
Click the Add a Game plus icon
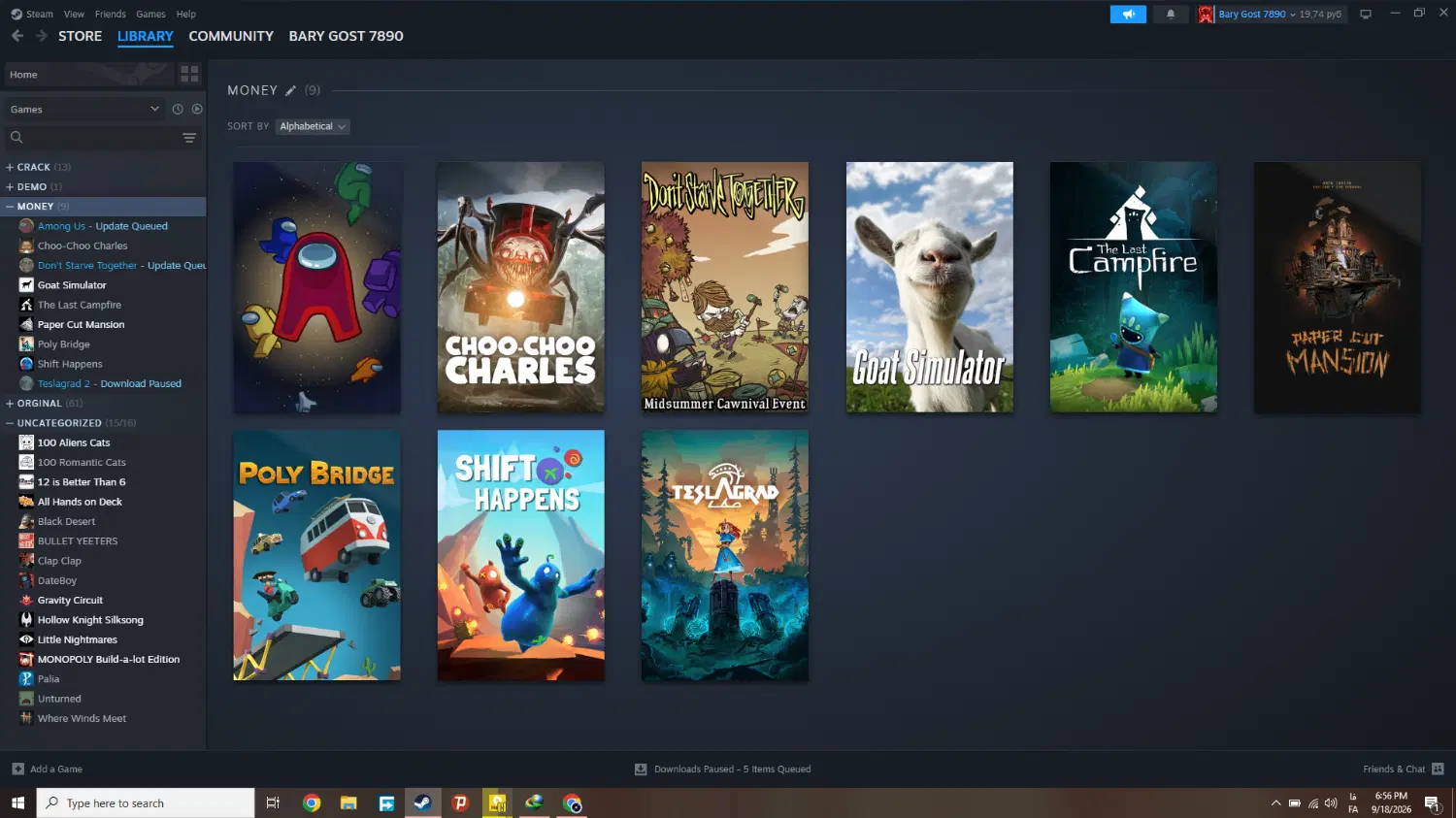click(17, 769)
